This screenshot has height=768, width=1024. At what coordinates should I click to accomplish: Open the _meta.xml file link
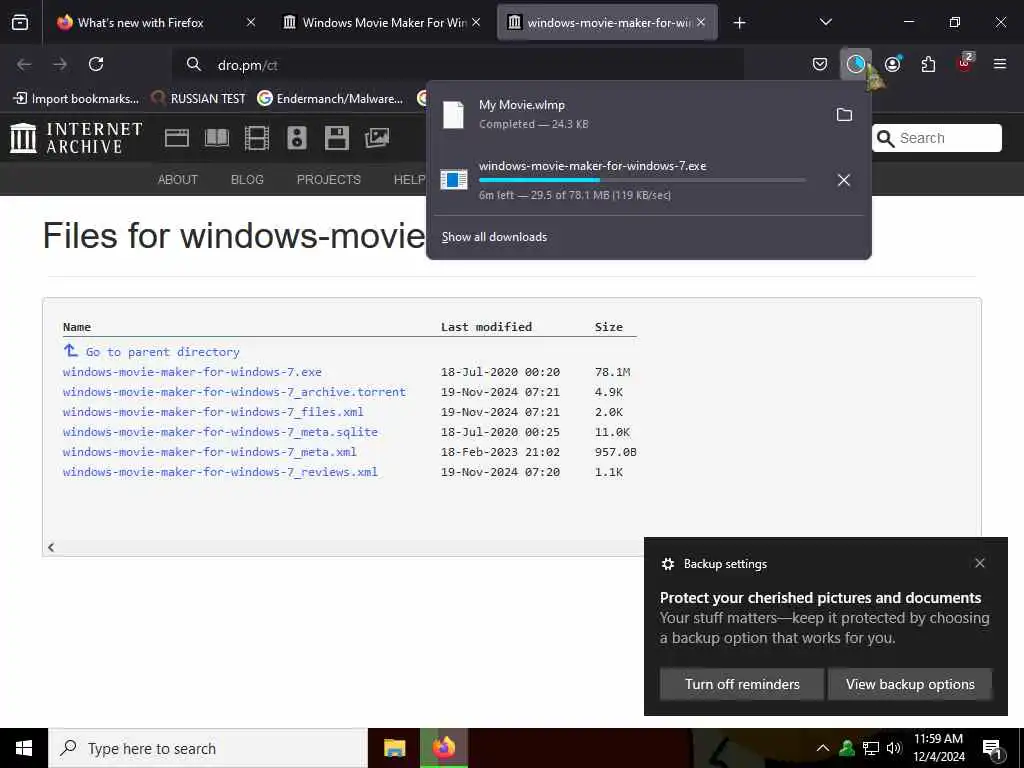coord(210,452)
